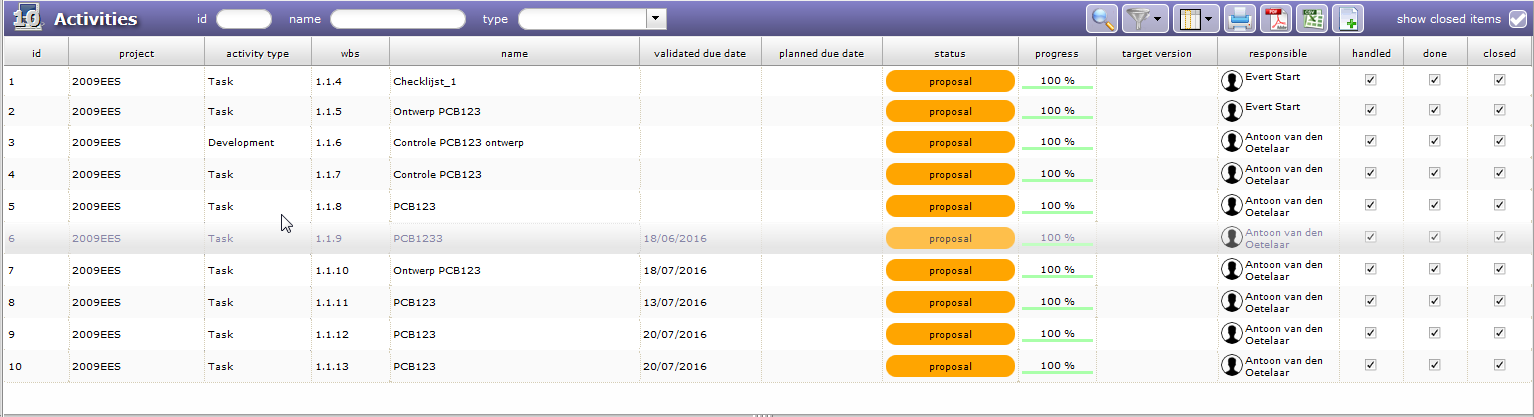Screen dimensions: 1534x417
Task: Print the activities list
Action: click(x=1240, y=18)
